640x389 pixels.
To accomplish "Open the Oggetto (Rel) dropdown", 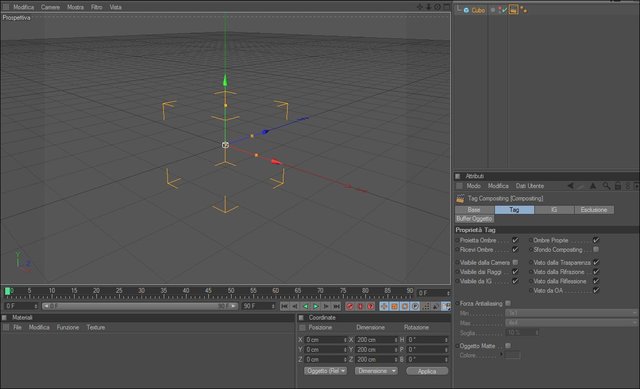I will point(325,371).
